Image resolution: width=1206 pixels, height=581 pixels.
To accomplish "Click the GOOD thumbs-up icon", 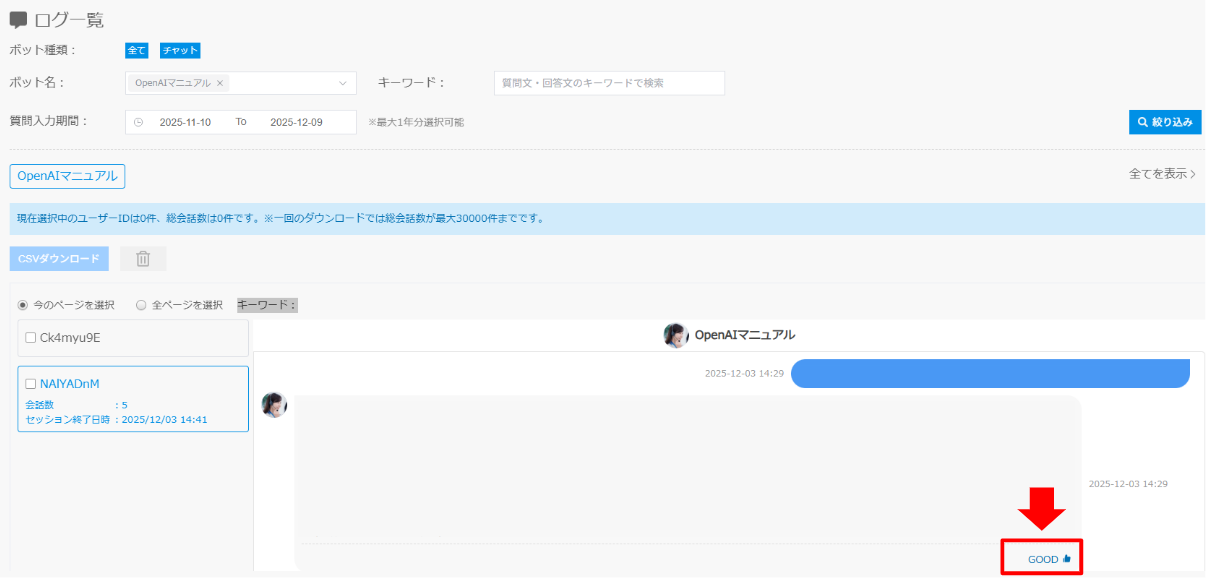I will click(x=1067, y=559).
